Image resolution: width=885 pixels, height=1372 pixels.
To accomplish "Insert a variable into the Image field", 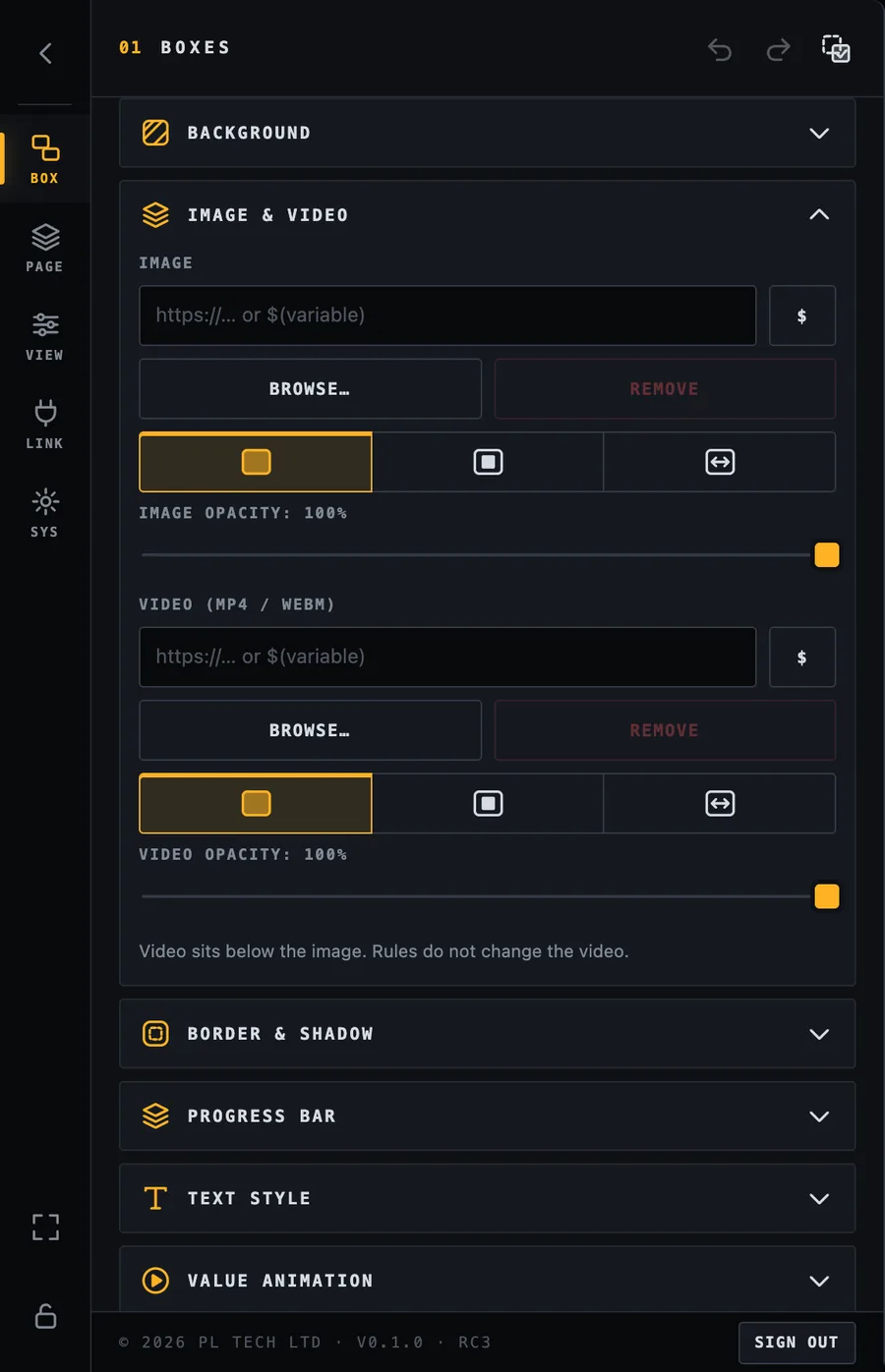I will point(802,315).
